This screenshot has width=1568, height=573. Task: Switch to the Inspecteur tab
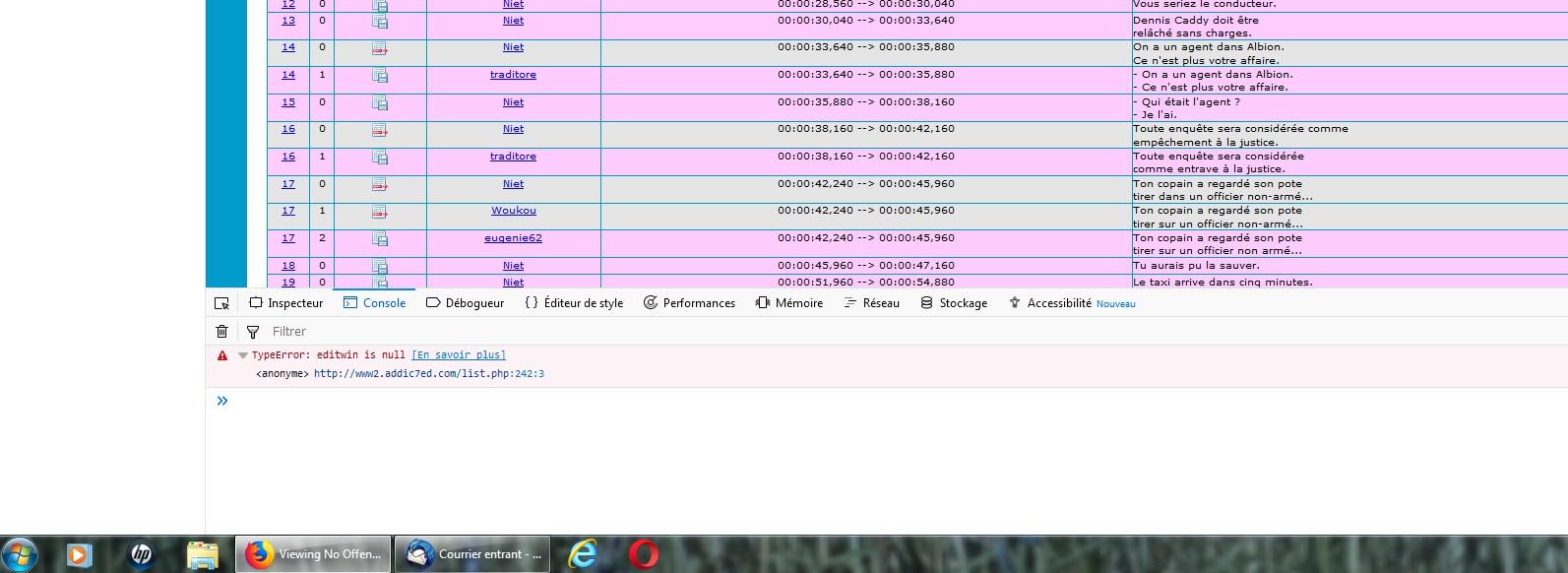pyautogui.click(x=285, y=303)
